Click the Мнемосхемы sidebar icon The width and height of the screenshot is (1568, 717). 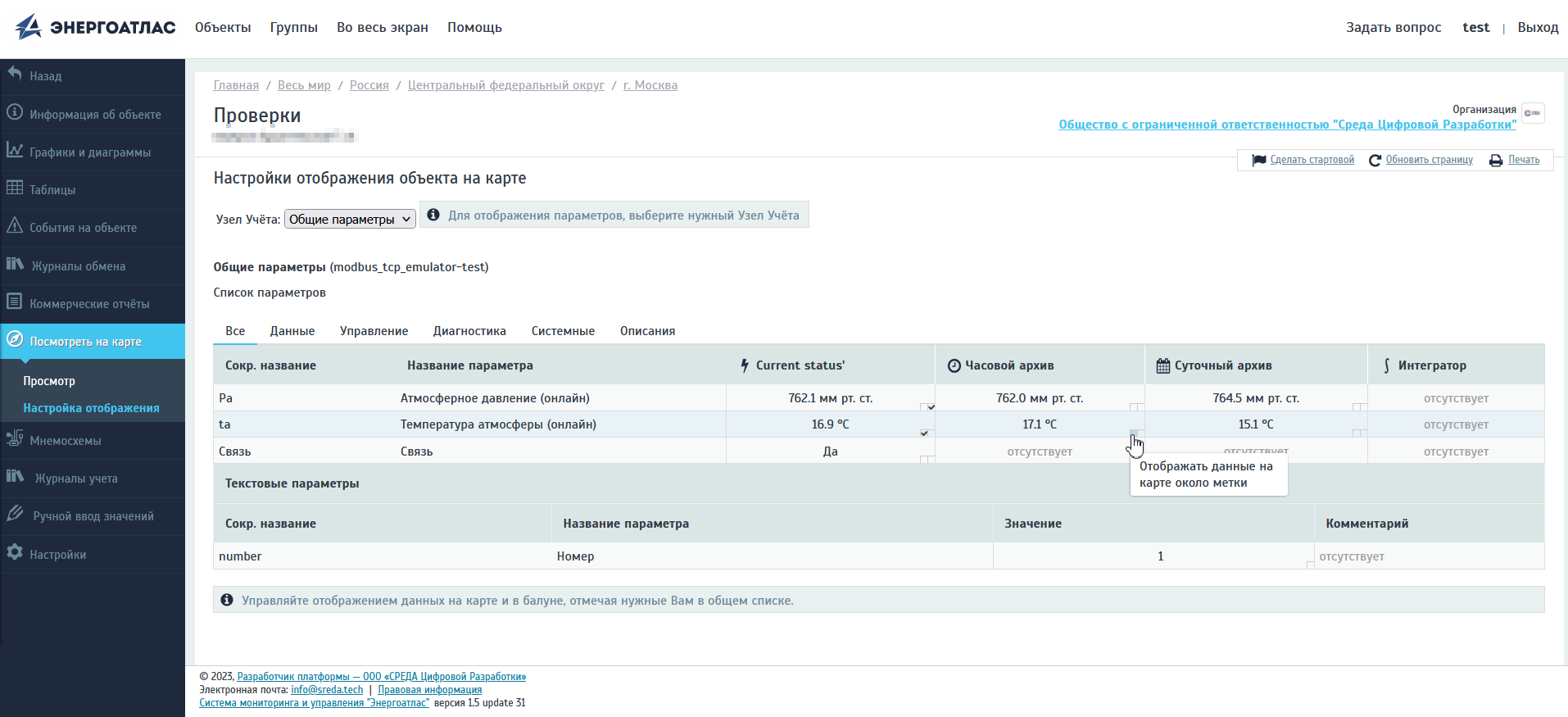[x=15, y=438]
